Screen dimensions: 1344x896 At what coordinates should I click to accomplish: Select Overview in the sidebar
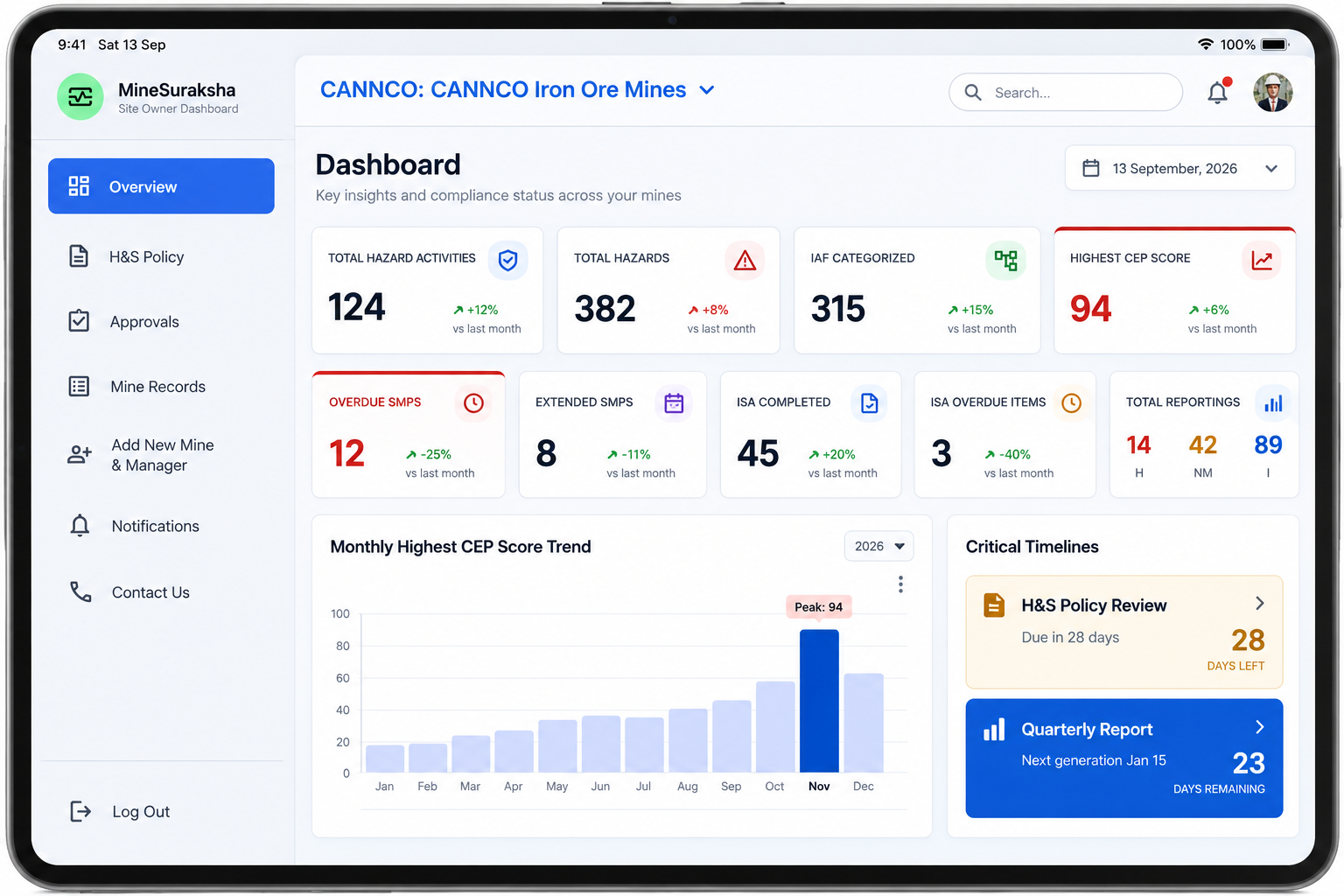point(161,186)
